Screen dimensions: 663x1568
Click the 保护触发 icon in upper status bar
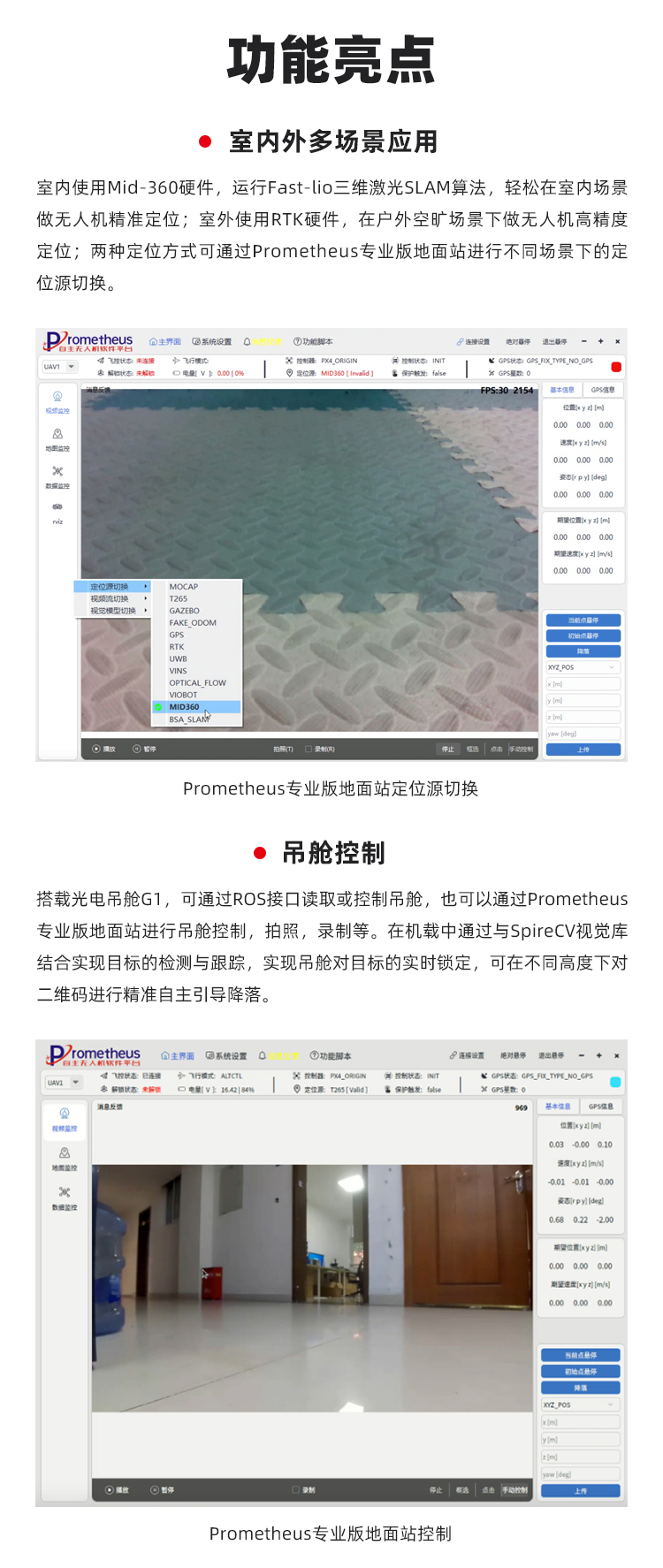(x=395, y=373)
